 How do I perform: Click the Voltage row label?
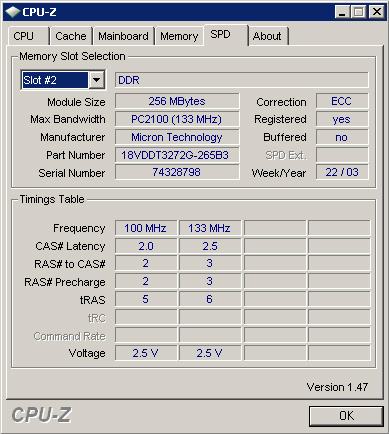coord(87,353)
